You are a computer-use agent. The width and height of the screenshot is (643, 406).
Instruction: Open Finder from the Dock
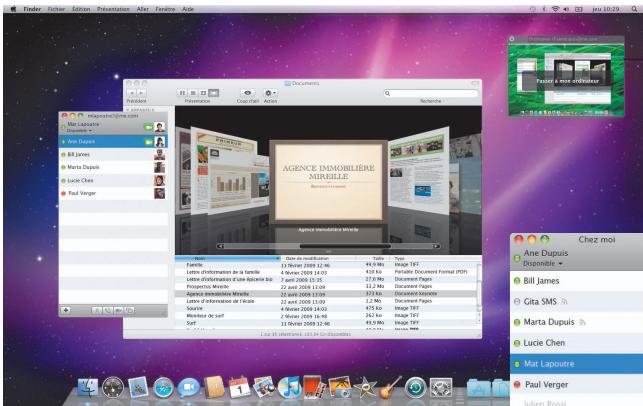pyautogui.click(x=88, y=388)
